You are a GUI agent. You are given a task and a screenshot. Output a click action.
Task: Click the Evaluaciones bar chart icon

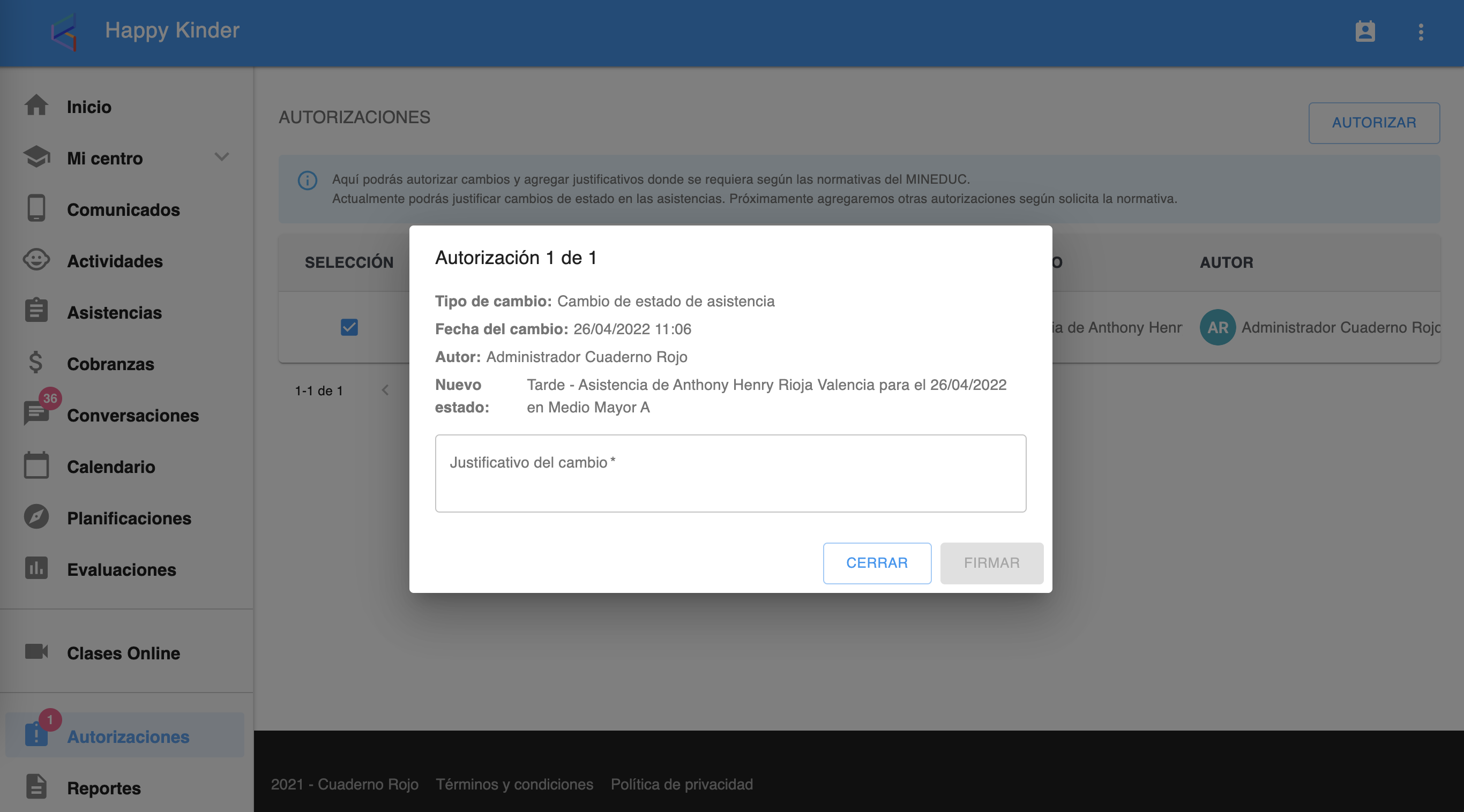(36, 569)
